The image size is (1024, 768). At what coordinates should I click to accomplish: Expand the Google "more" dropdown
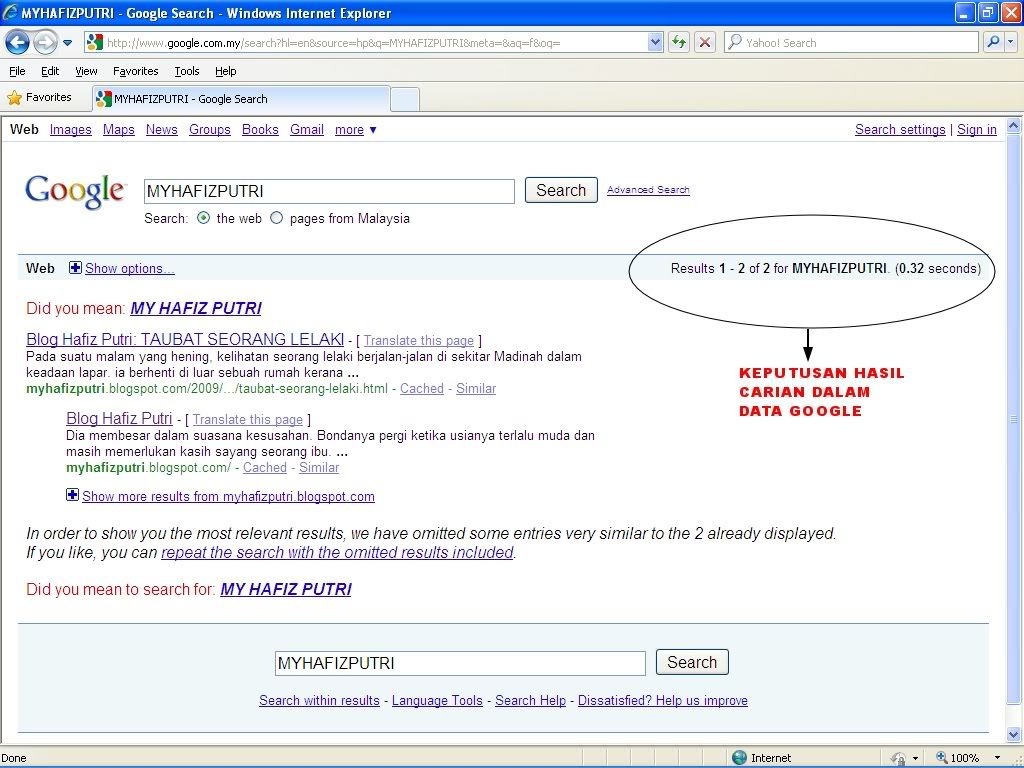tap(356, 130)
